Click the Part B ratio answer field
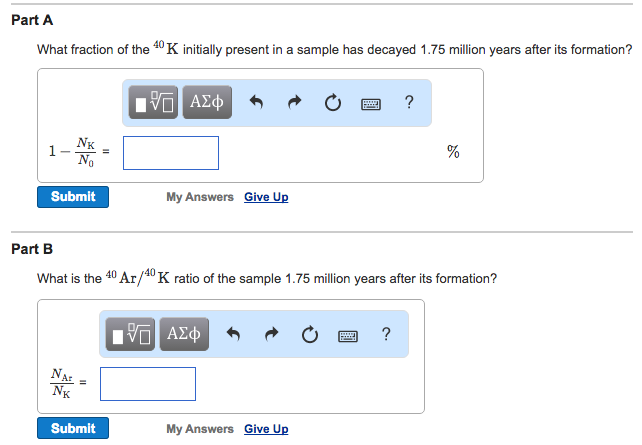Image resolution: width=642 pixels, height=445 pixels. click(x=148, y=384)
